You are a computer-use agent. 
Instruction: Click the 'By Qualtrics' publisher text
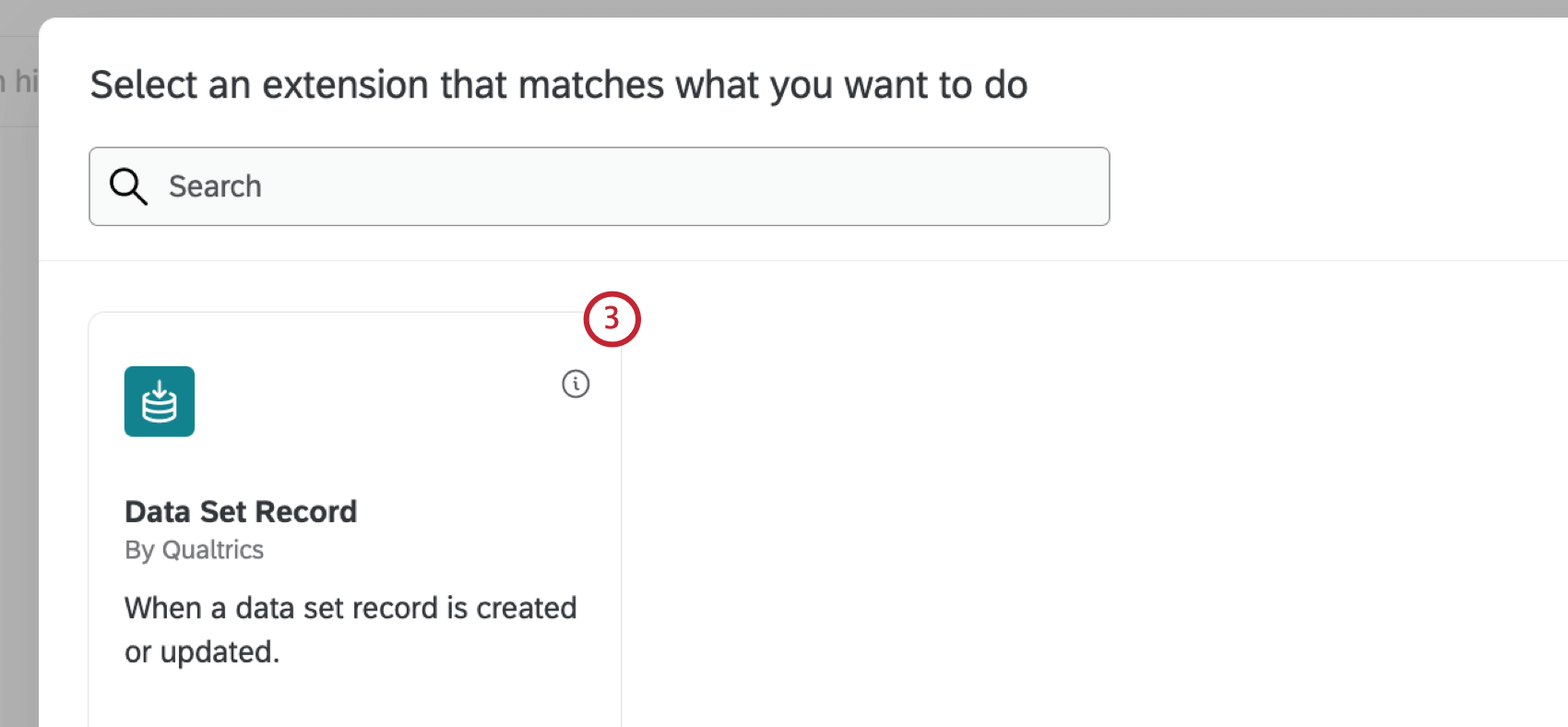coord(194,549)
